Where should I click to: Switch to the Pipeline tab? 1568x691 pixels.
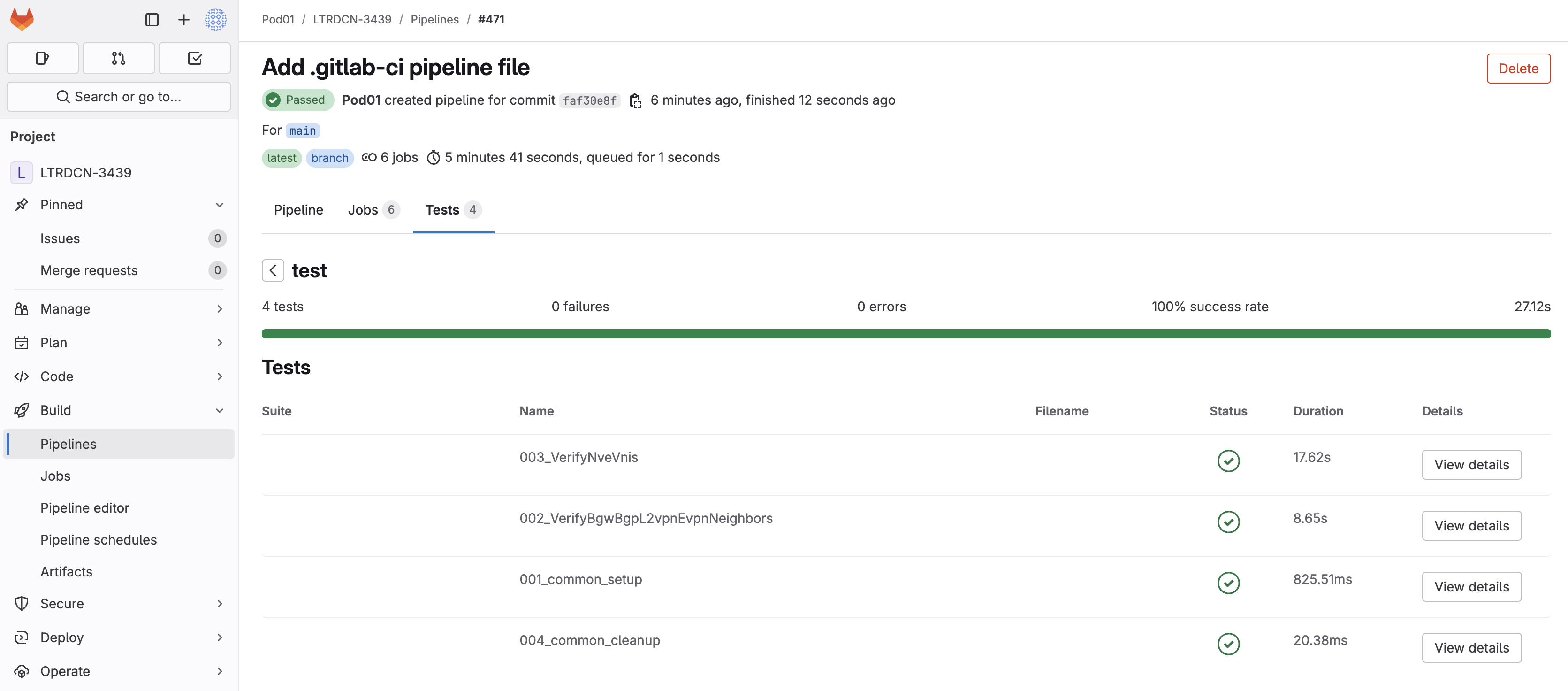click(x=298, y=210)
